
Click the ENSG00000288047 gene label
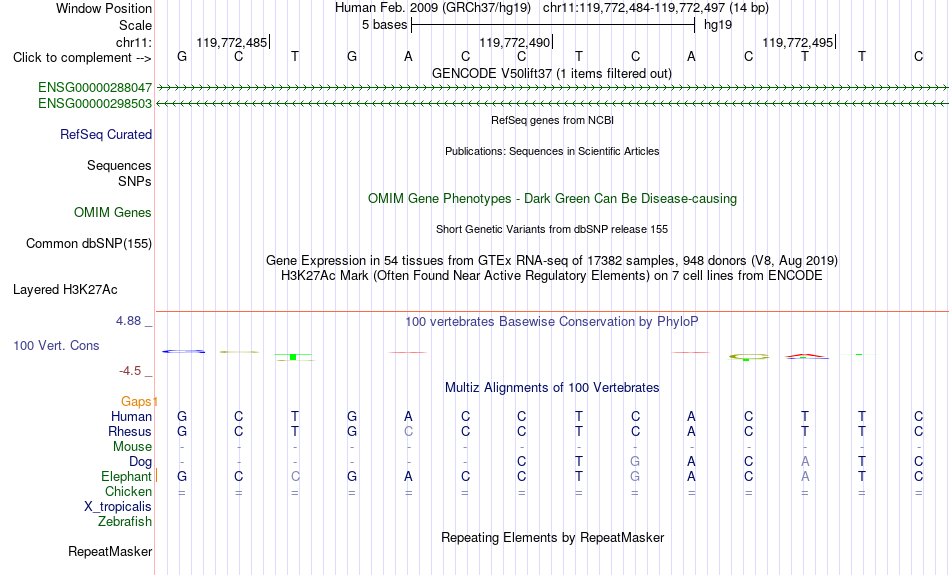[x=95, y=88]
